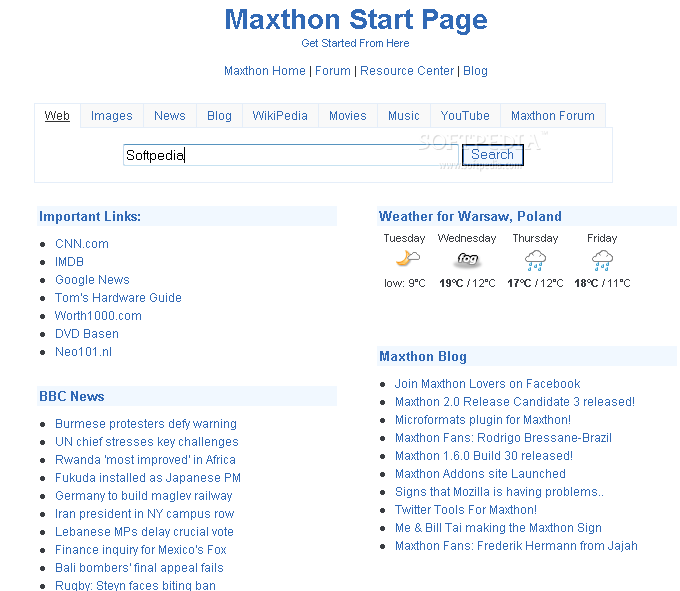Open Bali bombers' final appeal fails
Screen dimensions: 680x591
139,568
